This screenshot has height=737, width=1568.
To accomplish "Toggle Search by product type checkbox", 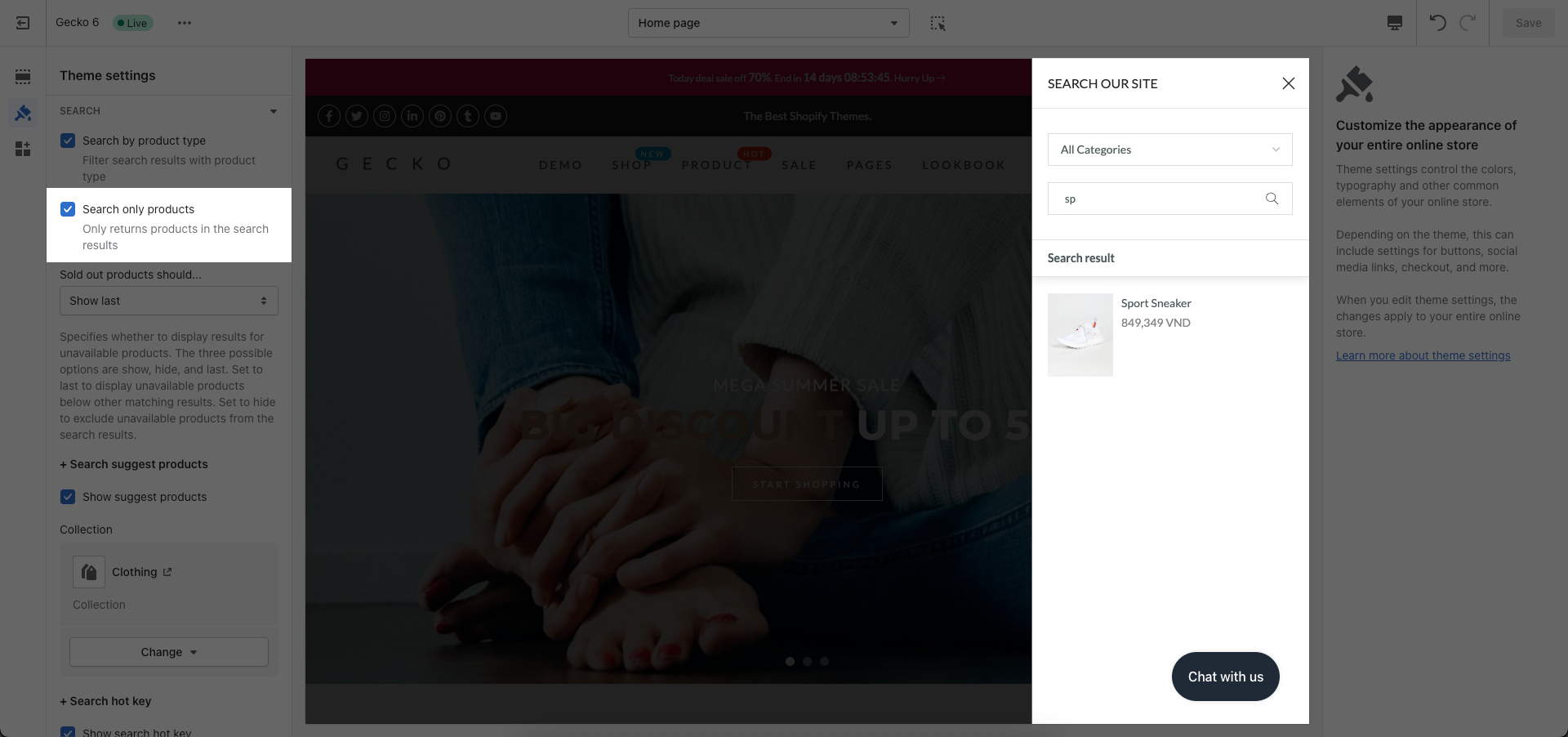I will click(68, 141).
